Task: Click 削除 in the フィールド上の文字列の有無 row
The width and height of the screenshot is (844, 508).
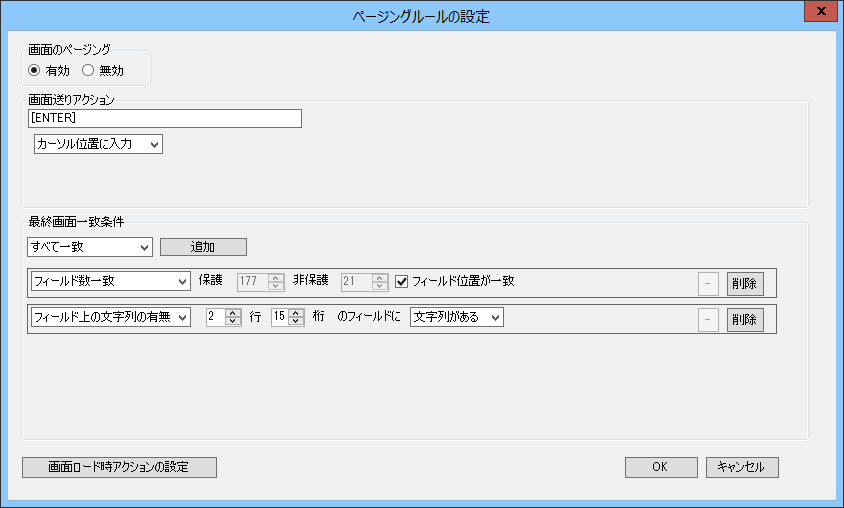Action: (x=745, y=320)
